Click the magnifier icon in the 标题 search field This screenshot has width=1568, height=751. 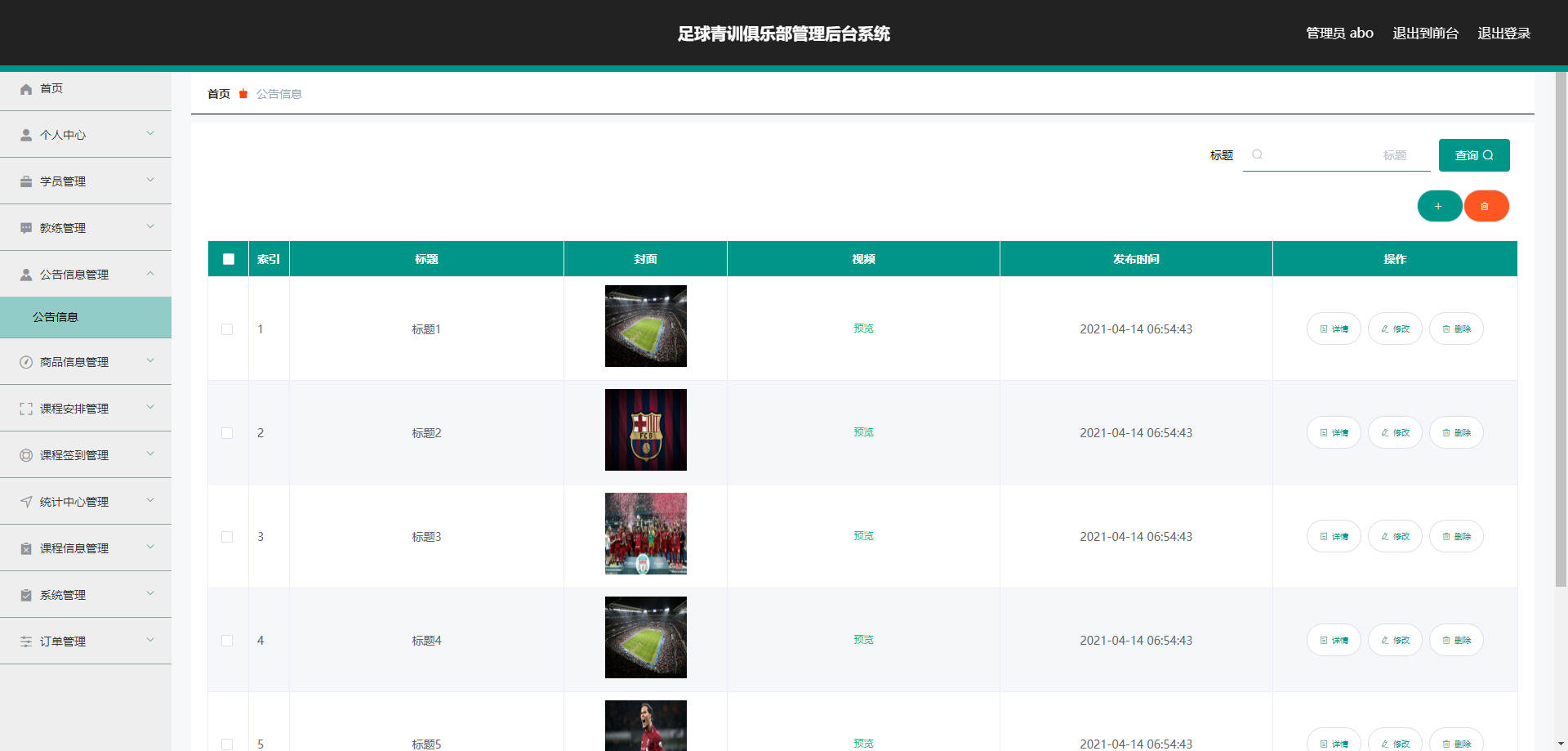point(1258,154)
